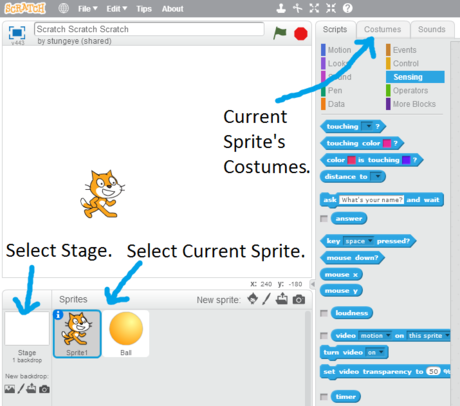This screenshot has width=460, height=406.
Task: Click the sprite list scrollbar
Action: 308,358
